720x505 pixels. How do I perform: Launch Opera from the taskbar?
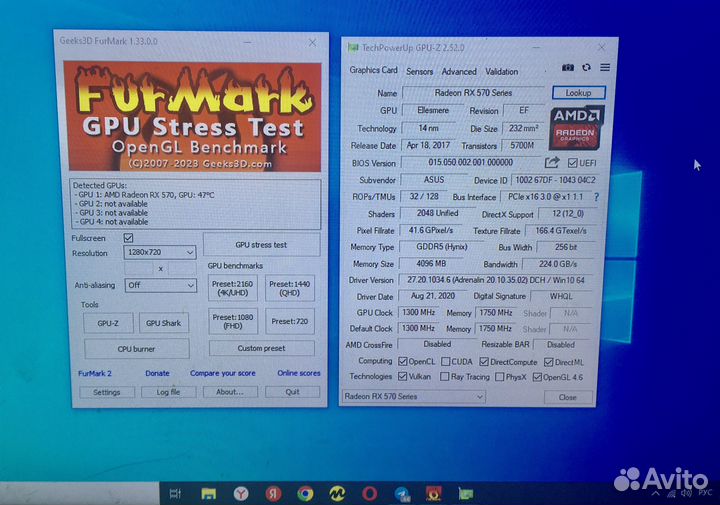coord(370,494)
